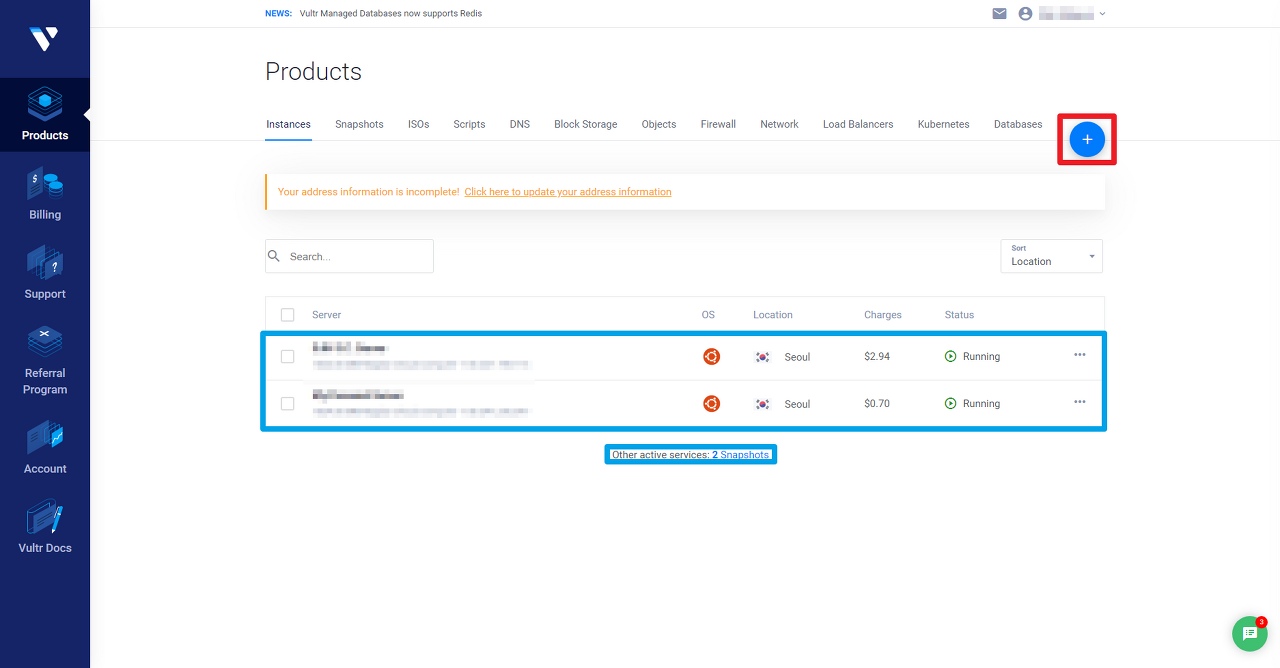Open the three-dot menu for the $0.70 server
Viewport: 1280px width, 668px height.
tap(1080, 402)
